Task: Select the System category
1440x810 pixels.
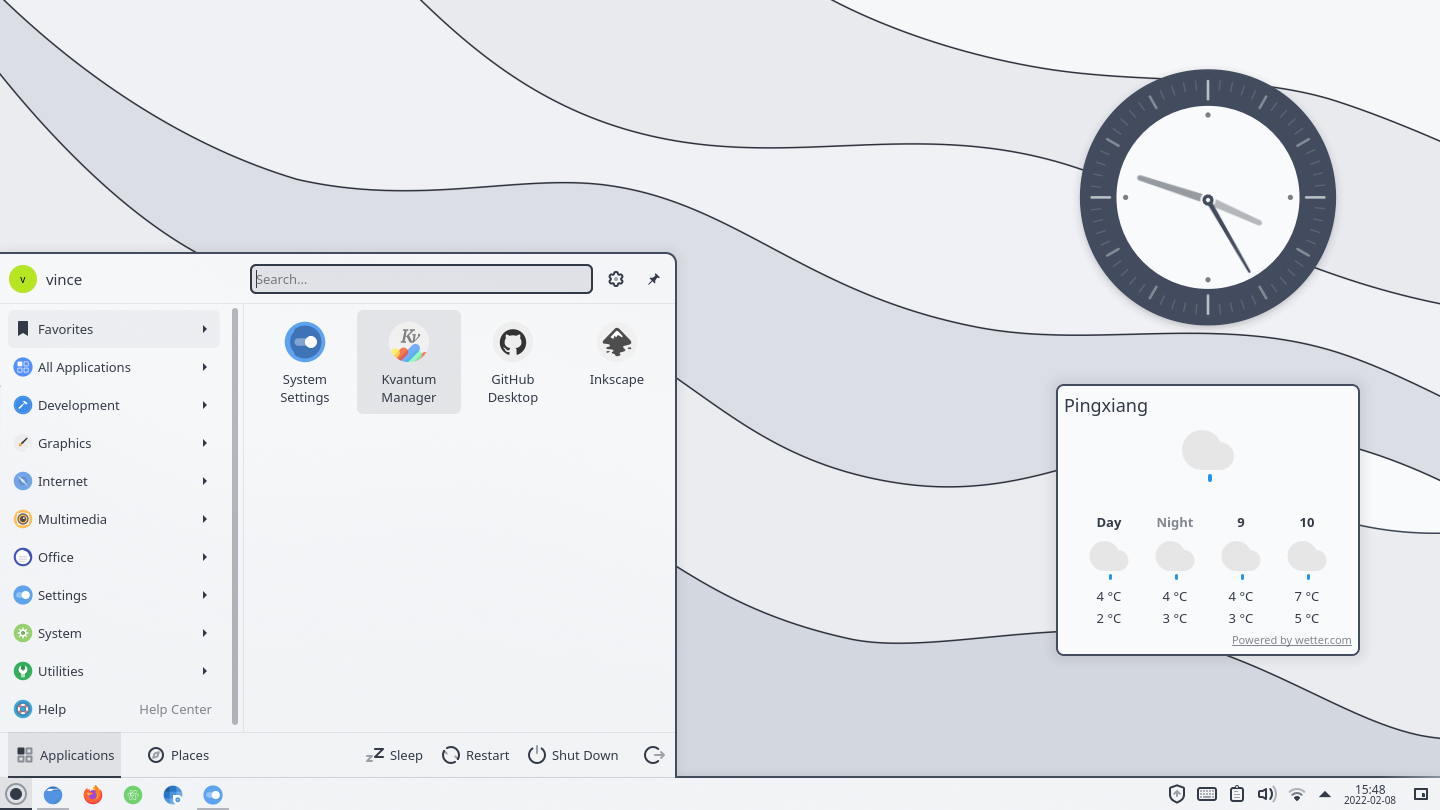Action: point(114,633)
